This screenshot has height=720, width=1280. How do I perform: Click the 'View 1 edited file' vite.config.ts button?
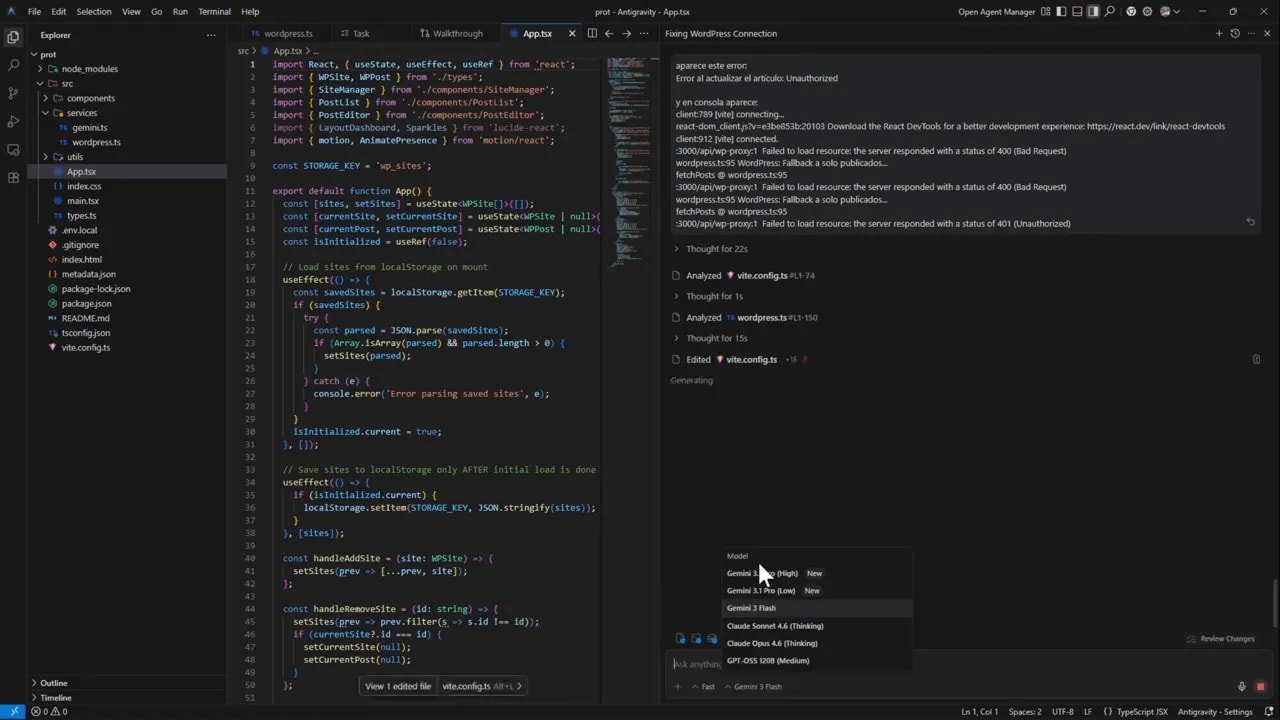click(398, 686)
